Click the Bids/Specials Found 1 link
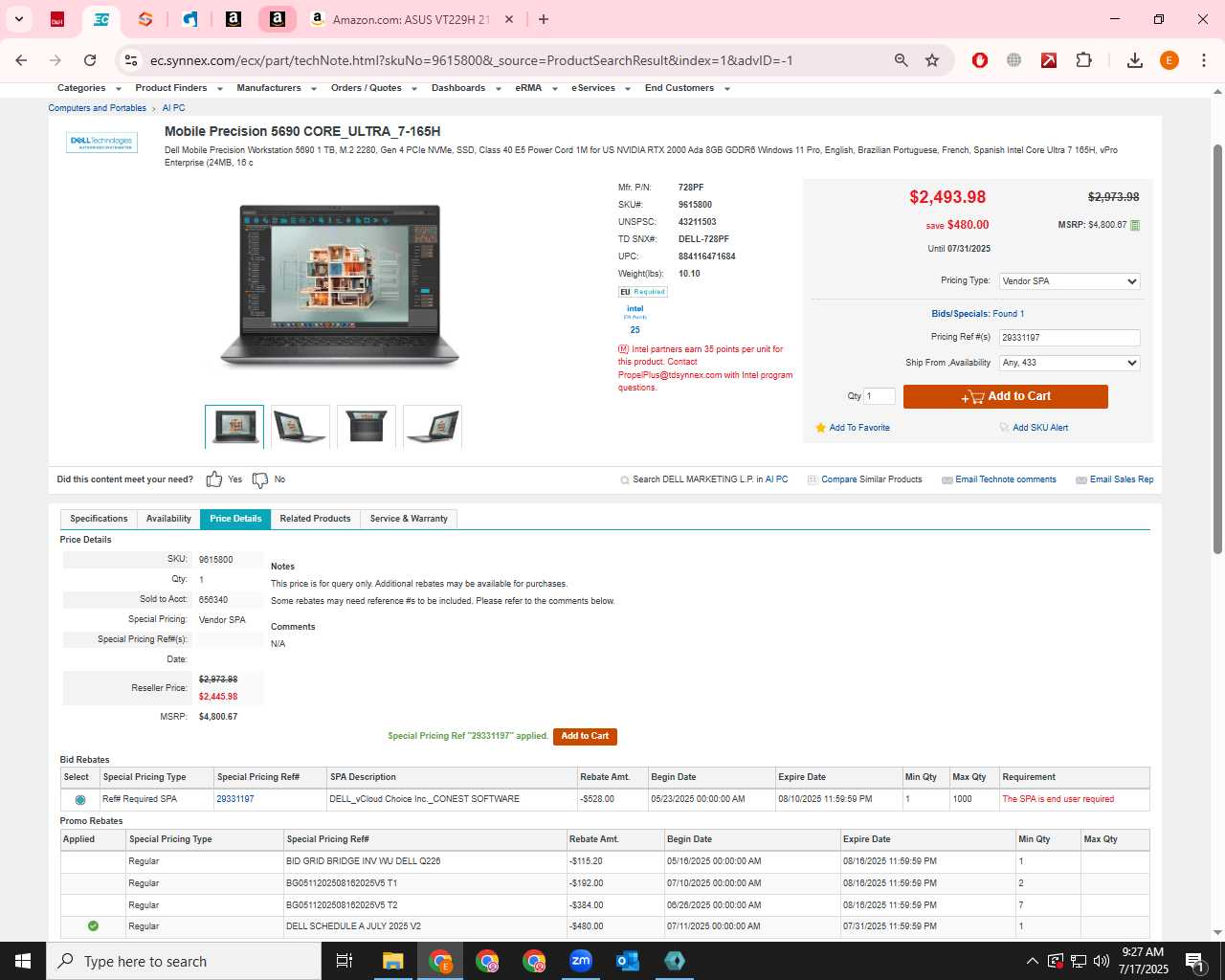Screen dimensions: 1225x980 977,314
